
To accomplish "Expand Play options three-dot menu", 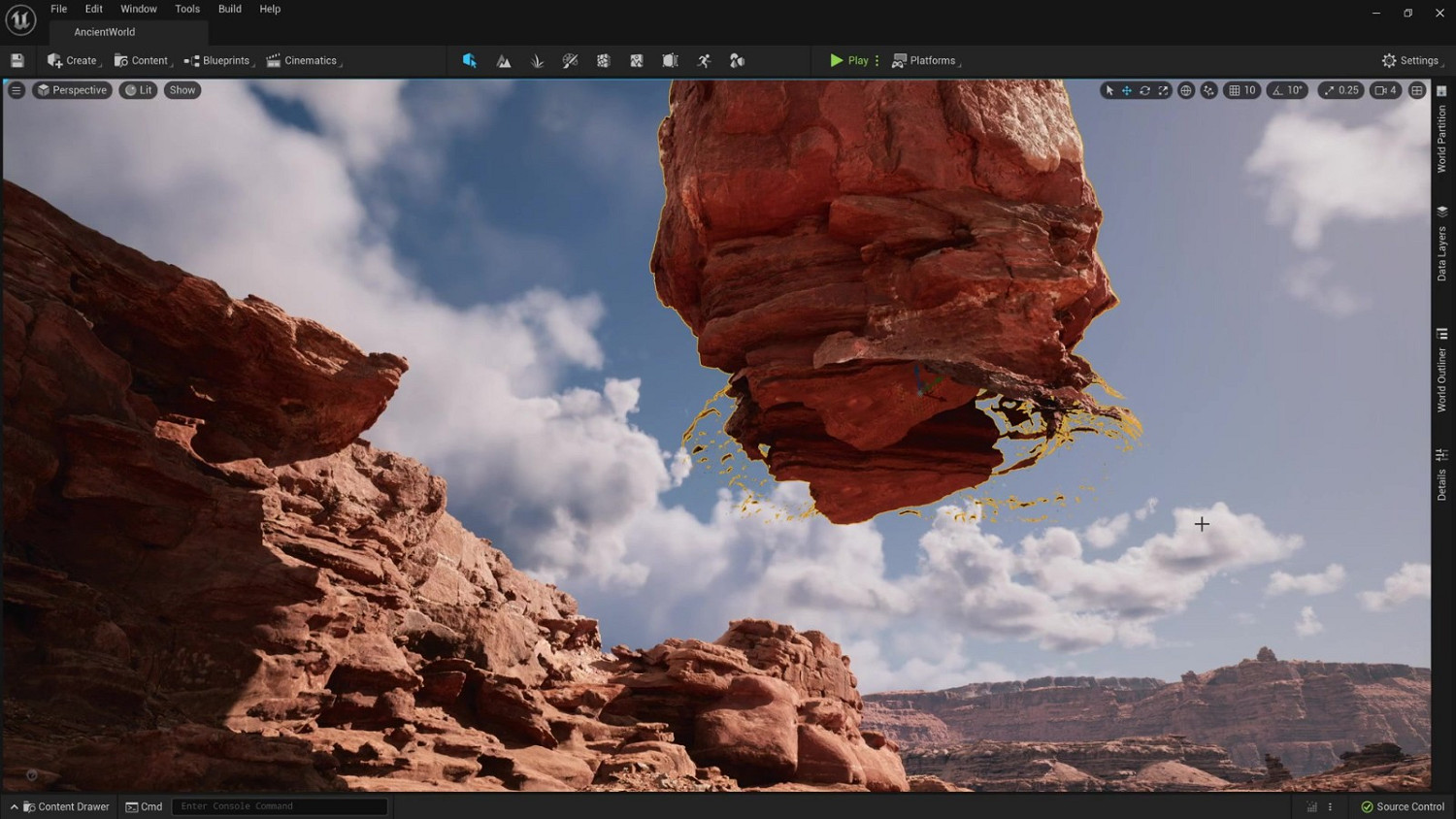I will 877,60.
